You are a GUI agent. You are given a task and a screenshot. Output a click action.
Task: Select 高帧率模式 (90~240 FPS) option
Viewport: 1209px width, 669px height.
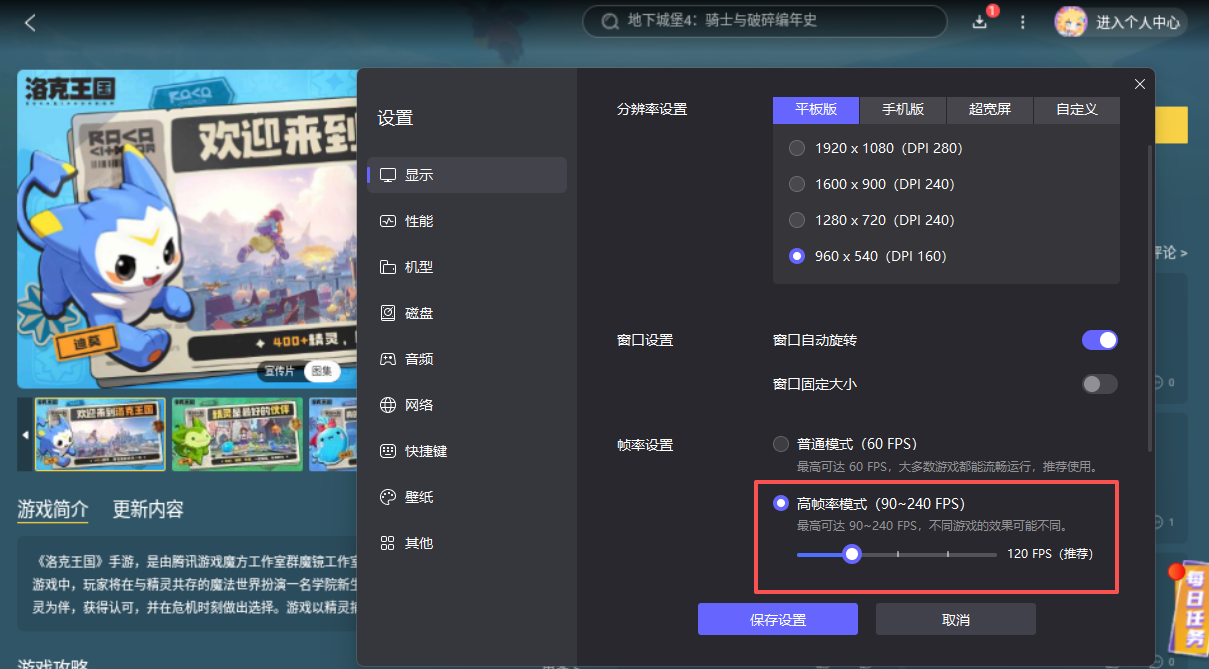pyautogui.click(x=869, y=503)
